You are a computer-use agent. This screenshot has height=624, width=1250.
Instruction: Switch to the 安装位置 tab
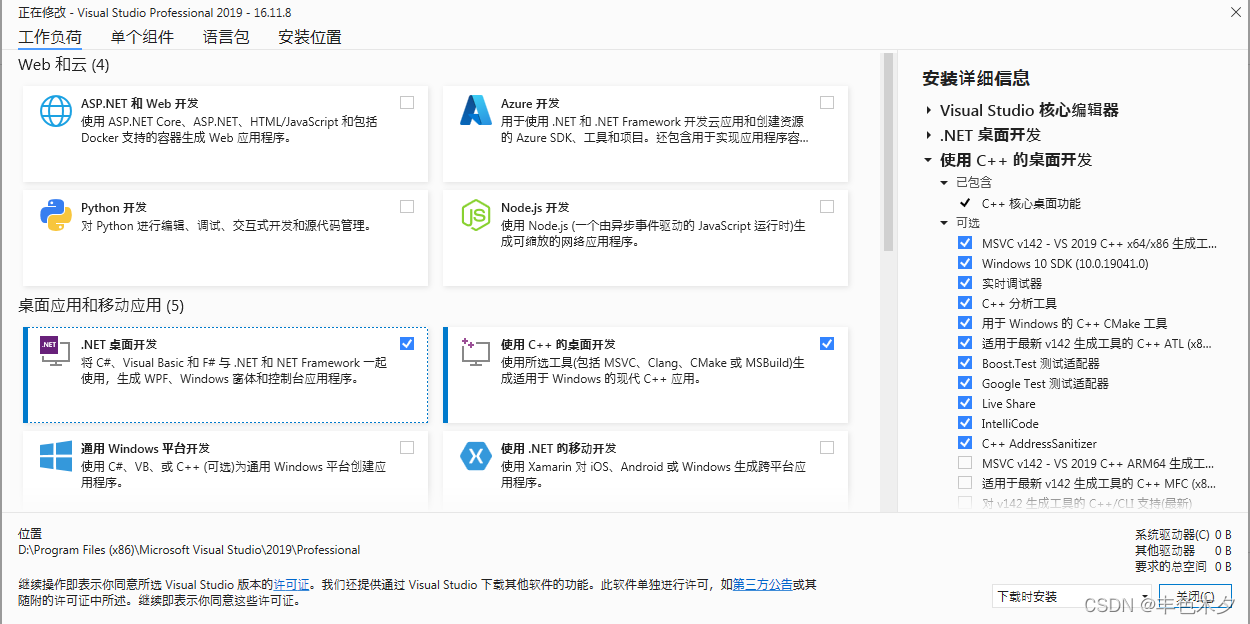(310, 37)
